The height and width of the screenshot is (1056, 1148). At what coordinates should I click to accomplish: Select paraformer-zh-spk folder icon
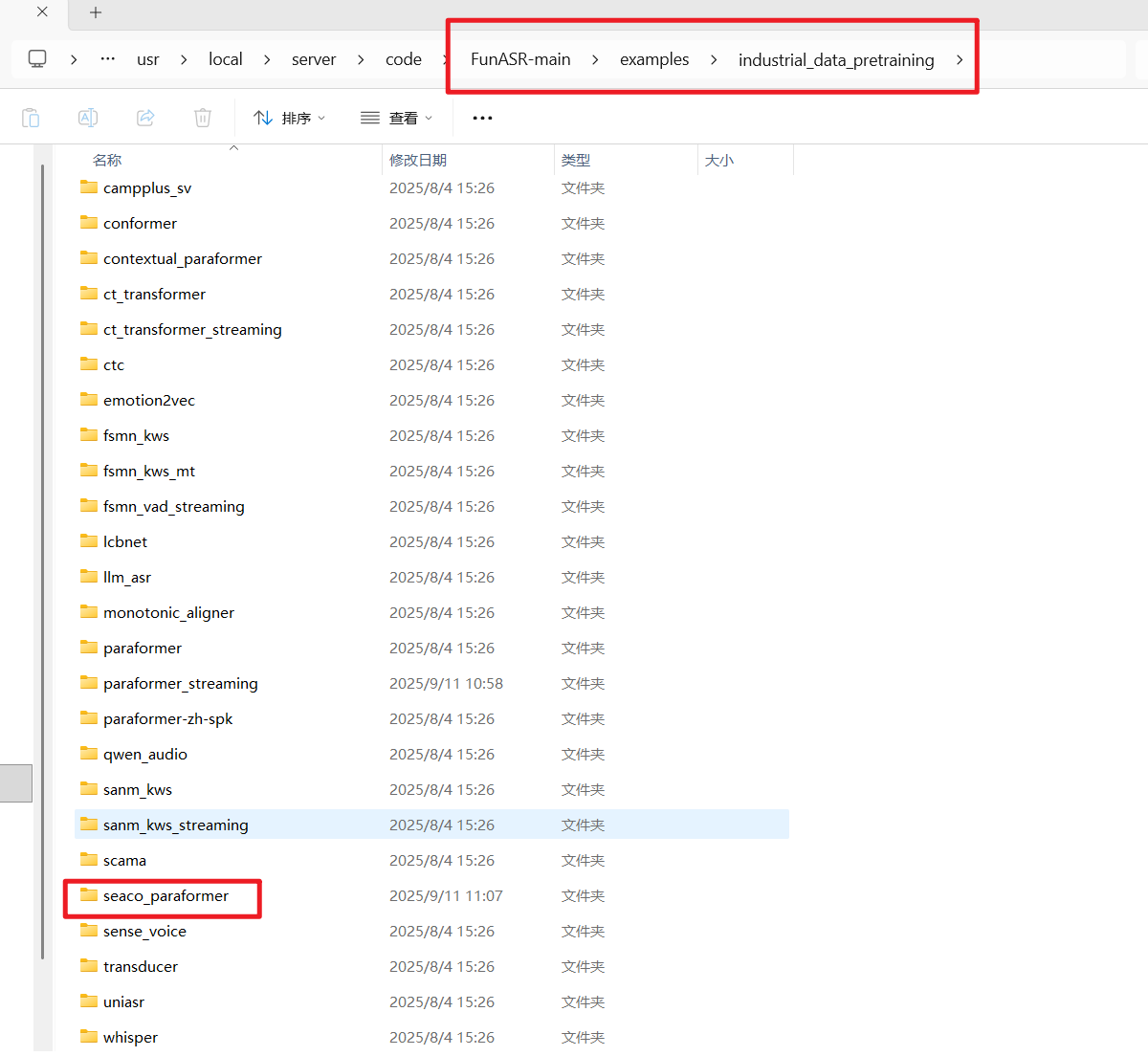[x=89, y=718]
